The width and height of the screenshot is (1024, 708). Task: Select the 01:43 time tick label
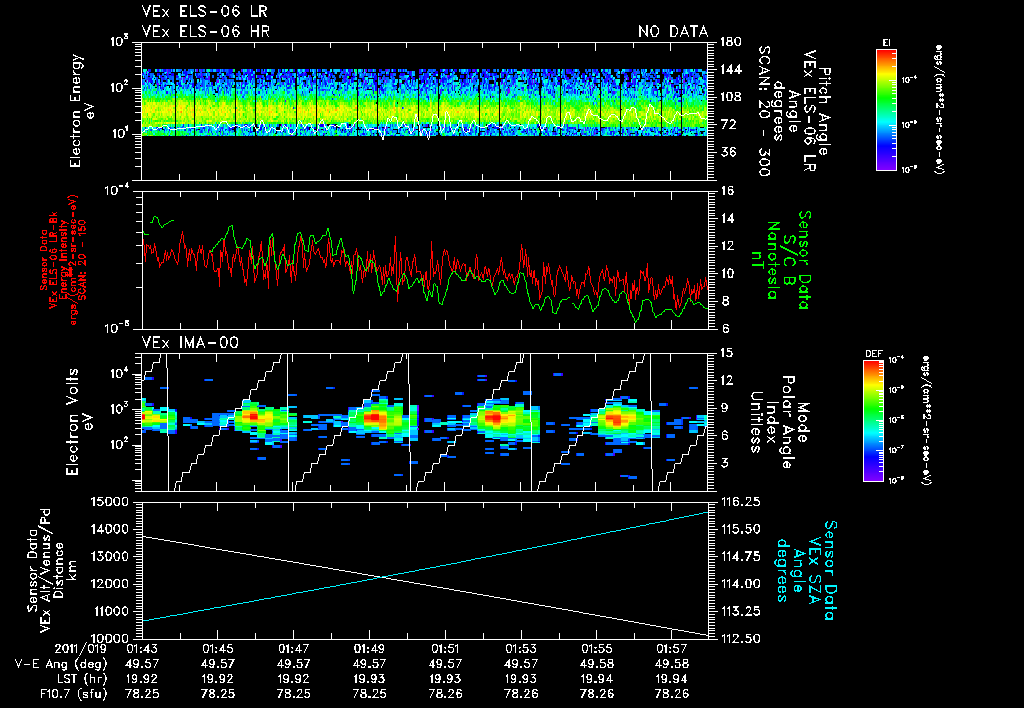[143, 648]
